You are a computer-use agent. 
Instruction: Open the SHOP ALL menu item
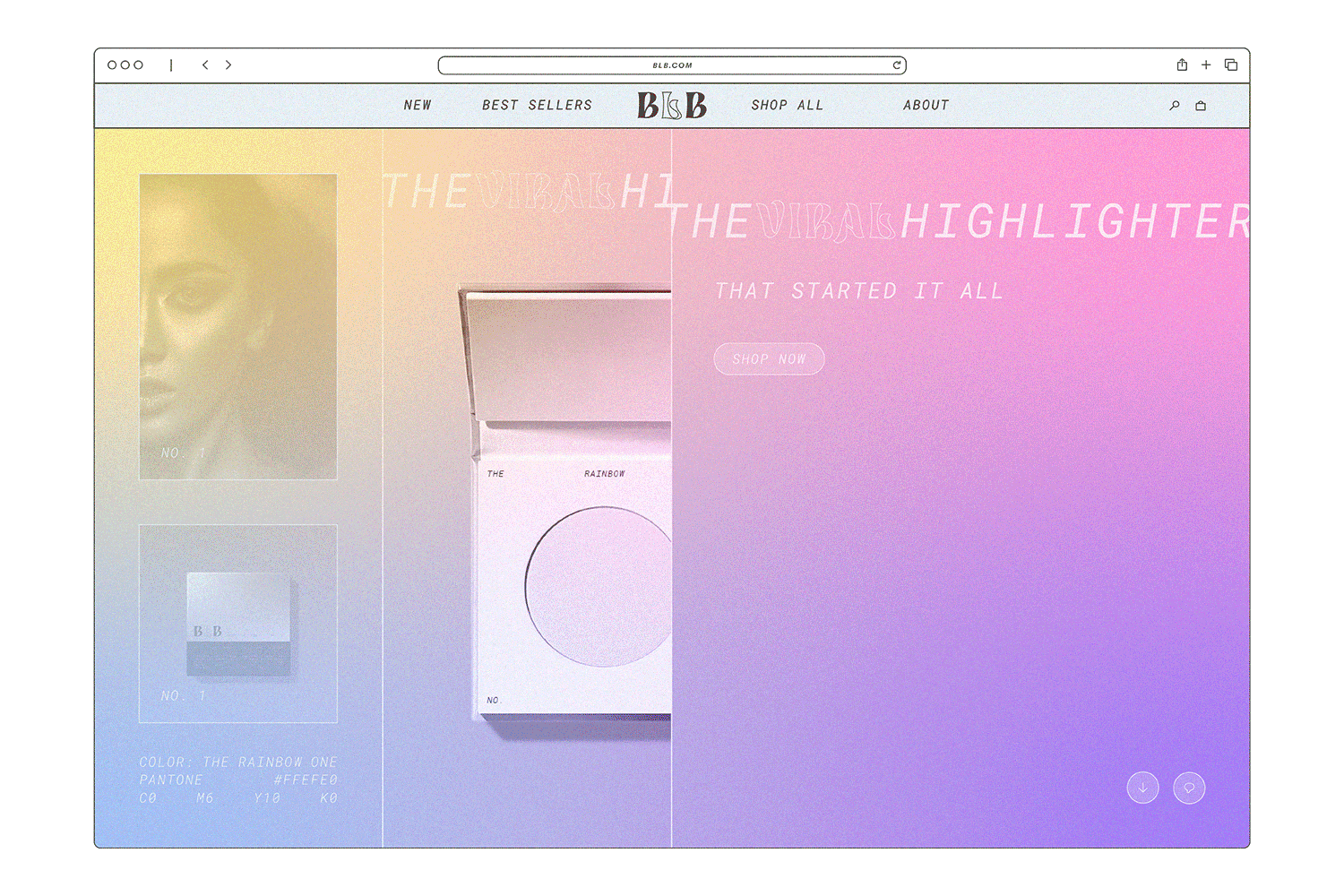pos(788,105)
